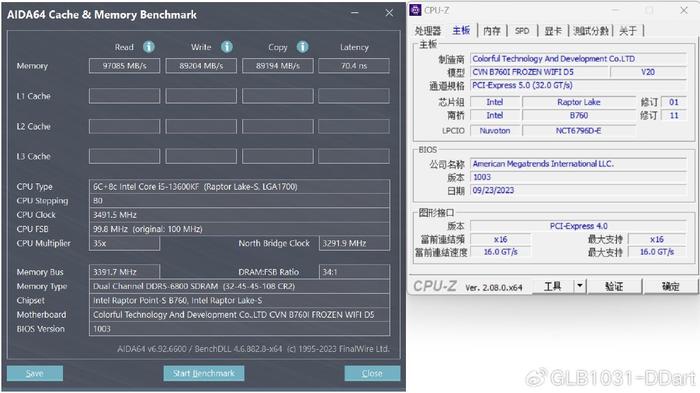Click the 验证 button

tap(614, 286)
